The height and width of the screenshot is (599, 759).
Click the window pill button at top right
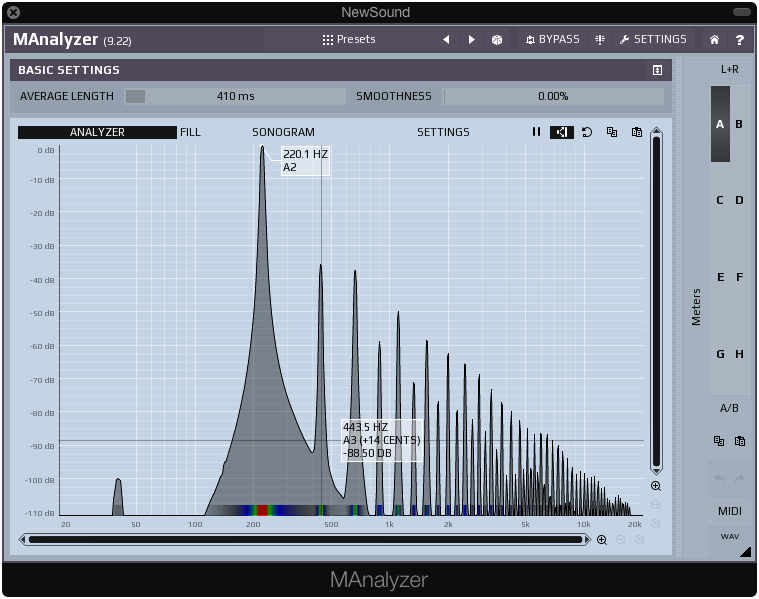click(741, 12)
